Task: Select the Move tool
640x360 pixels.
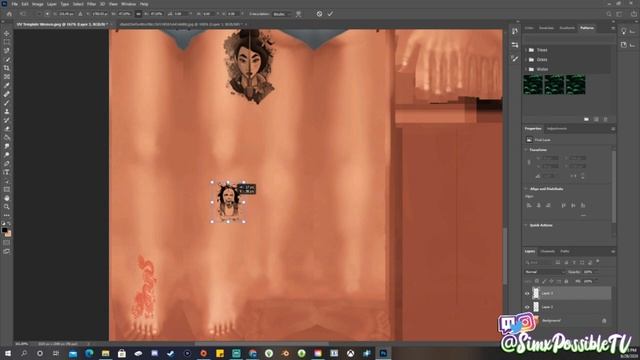Action: tap(7, 33)
